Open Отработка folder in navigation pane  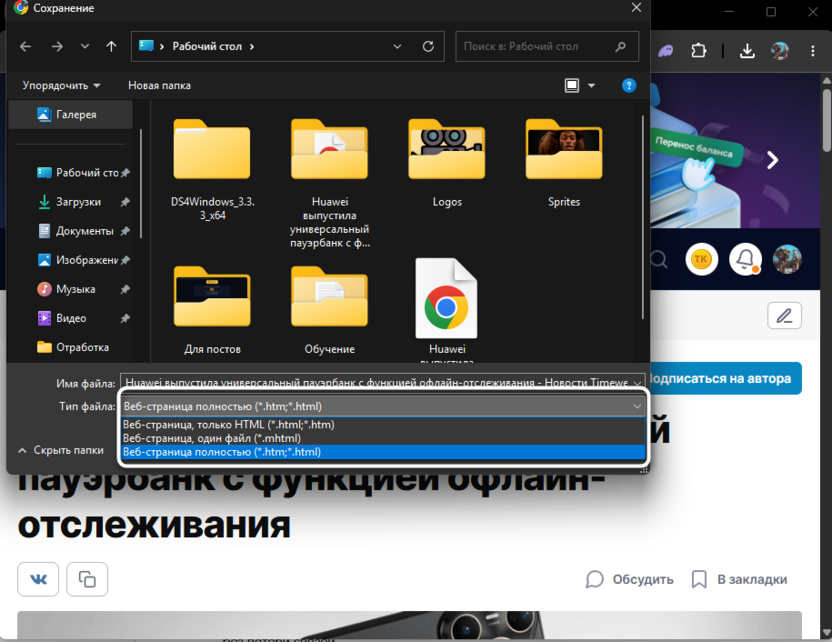[73, 348]
